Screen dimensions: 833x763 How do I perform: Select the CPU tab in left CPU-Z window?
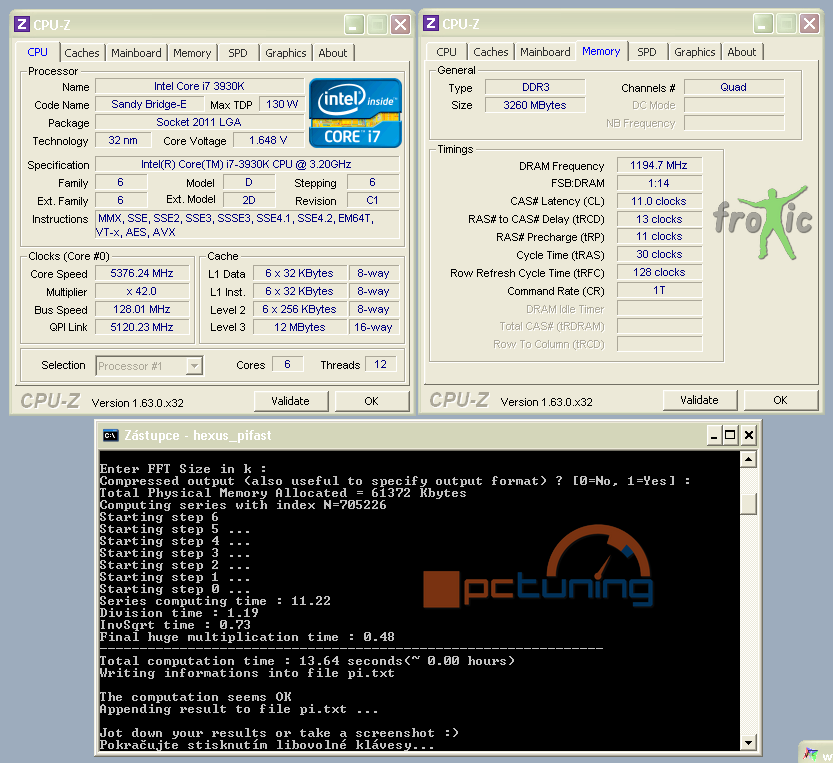tap(37, 52)
